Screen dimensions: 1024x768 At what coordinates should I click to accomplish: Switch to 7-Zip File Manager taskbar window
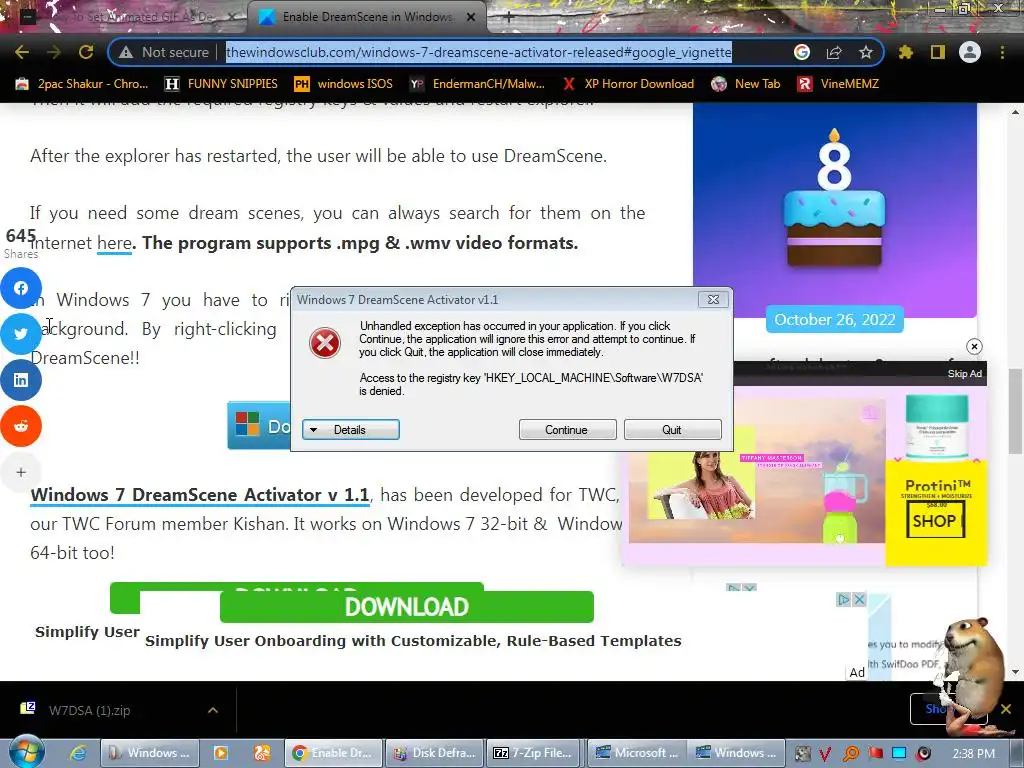pyautogui.click(x=534, y=753)
